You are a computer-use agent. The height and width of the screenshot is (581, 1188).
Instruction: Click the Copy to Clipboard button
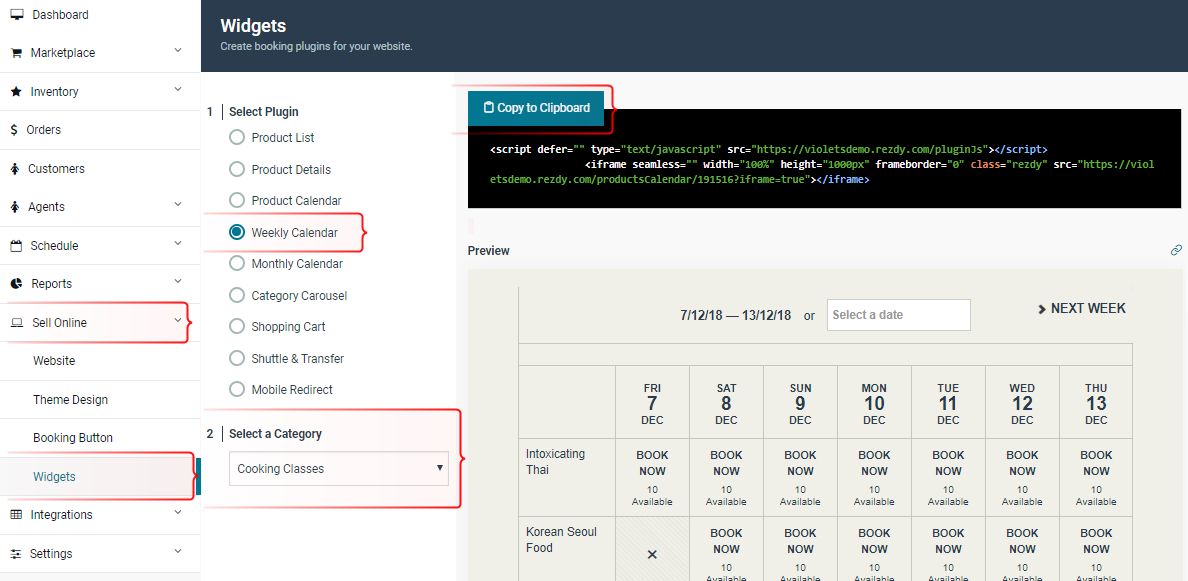pyautogui.click(x=536, y=108)
